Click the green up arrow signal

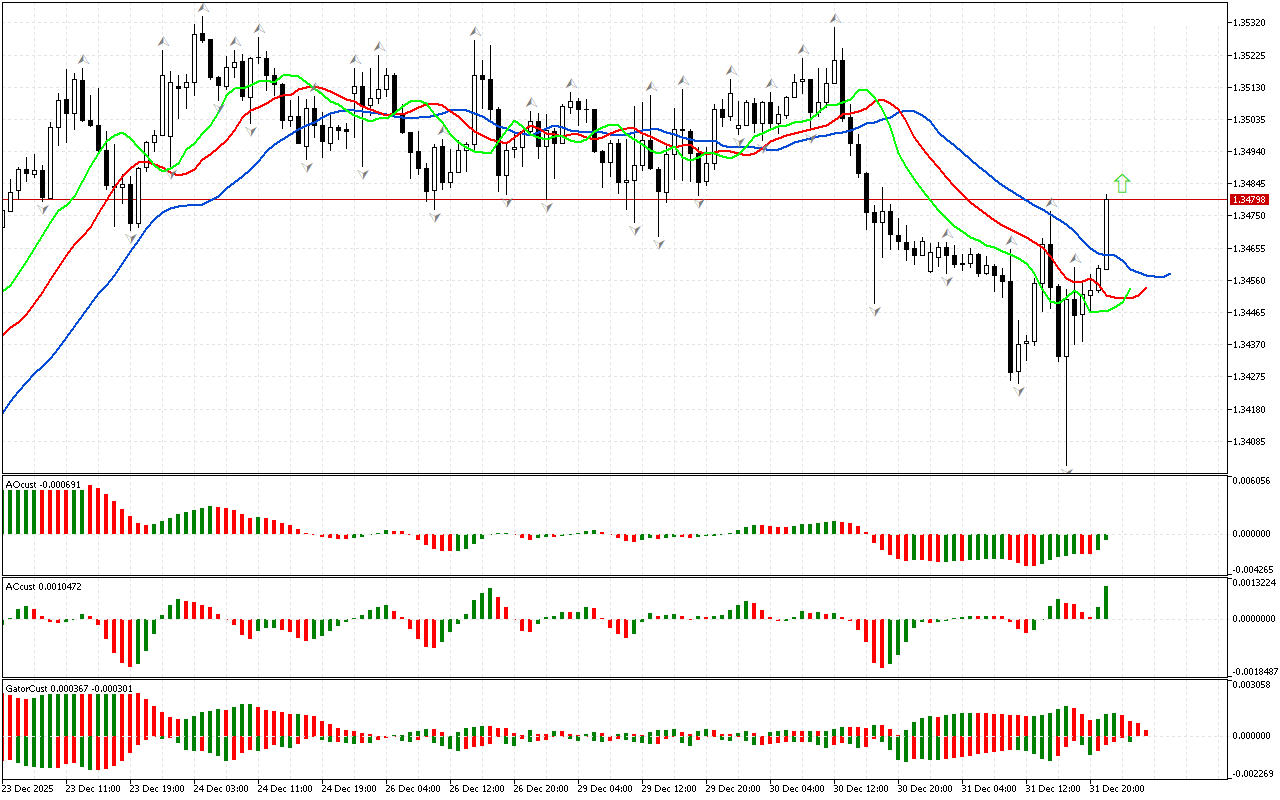(x=1122, y=183)
